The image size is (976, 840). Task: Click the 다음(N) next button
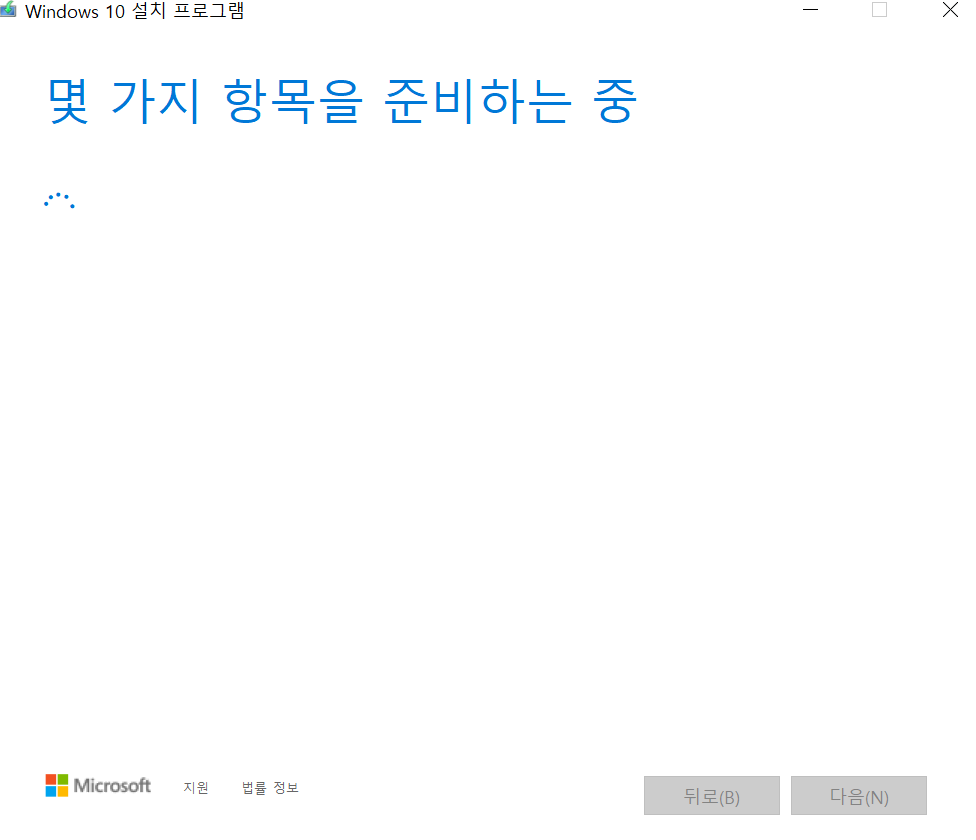(858, 795)
